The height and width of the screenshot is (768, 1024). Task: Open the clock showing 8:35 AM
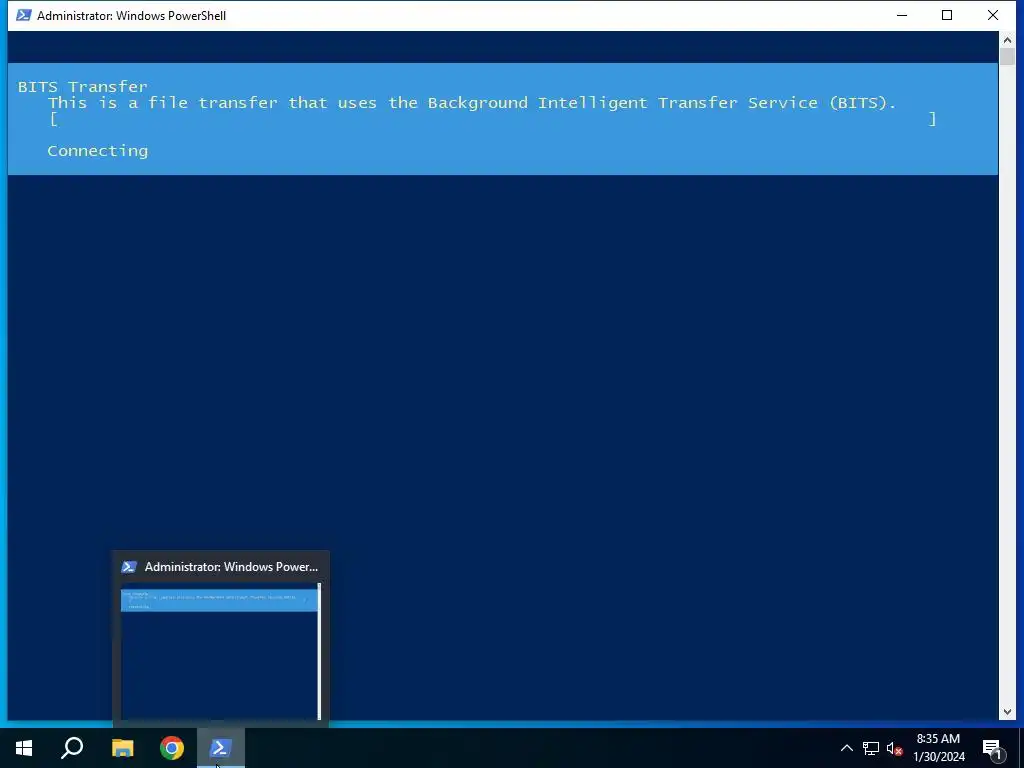pos(938,748)
